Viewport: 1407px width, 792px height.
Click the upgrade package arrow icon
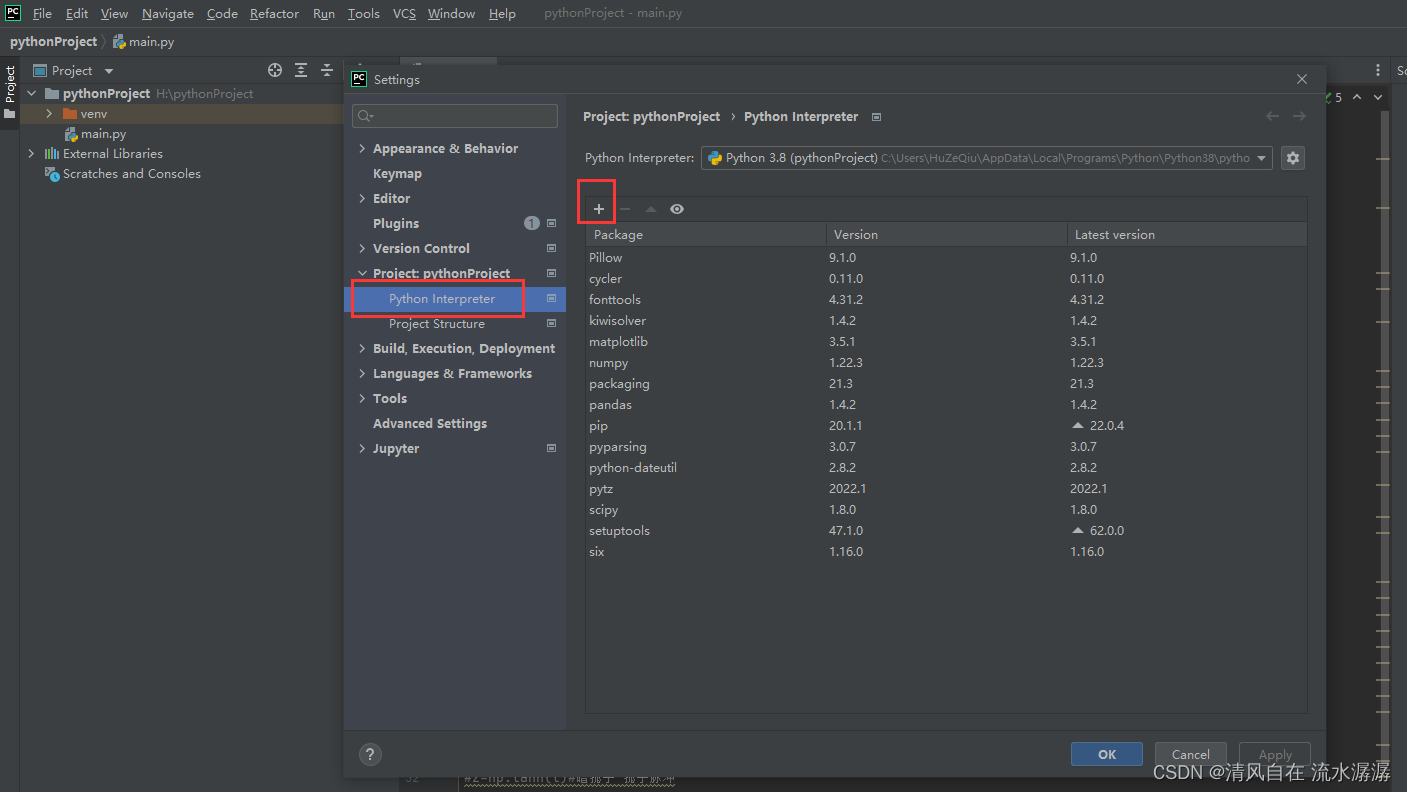pyautogui.click(x=651, y=209)
